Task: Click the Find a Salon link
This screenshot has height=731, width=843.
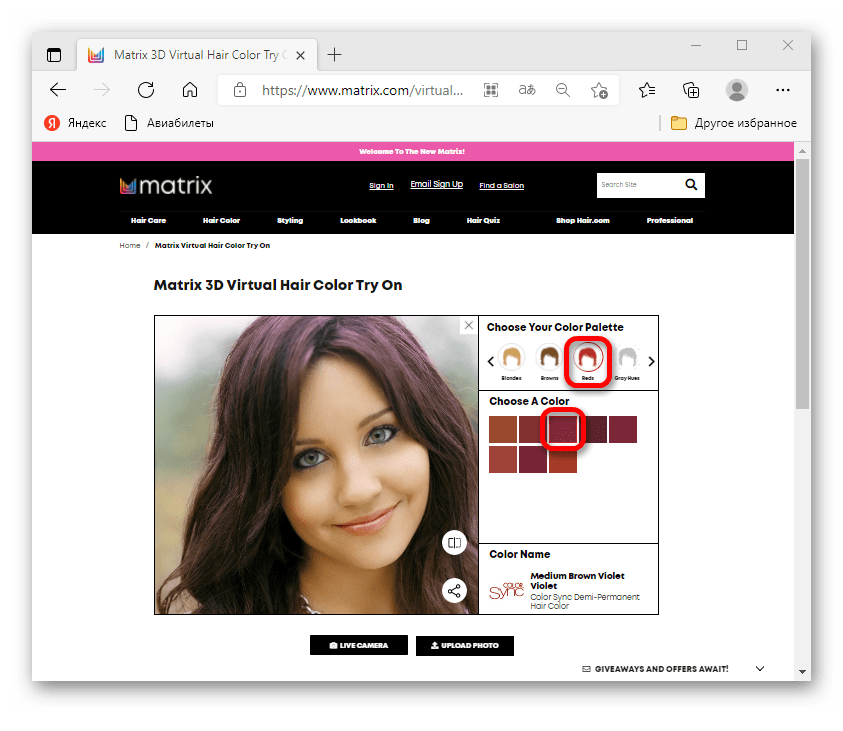Action: coord(502,185)
